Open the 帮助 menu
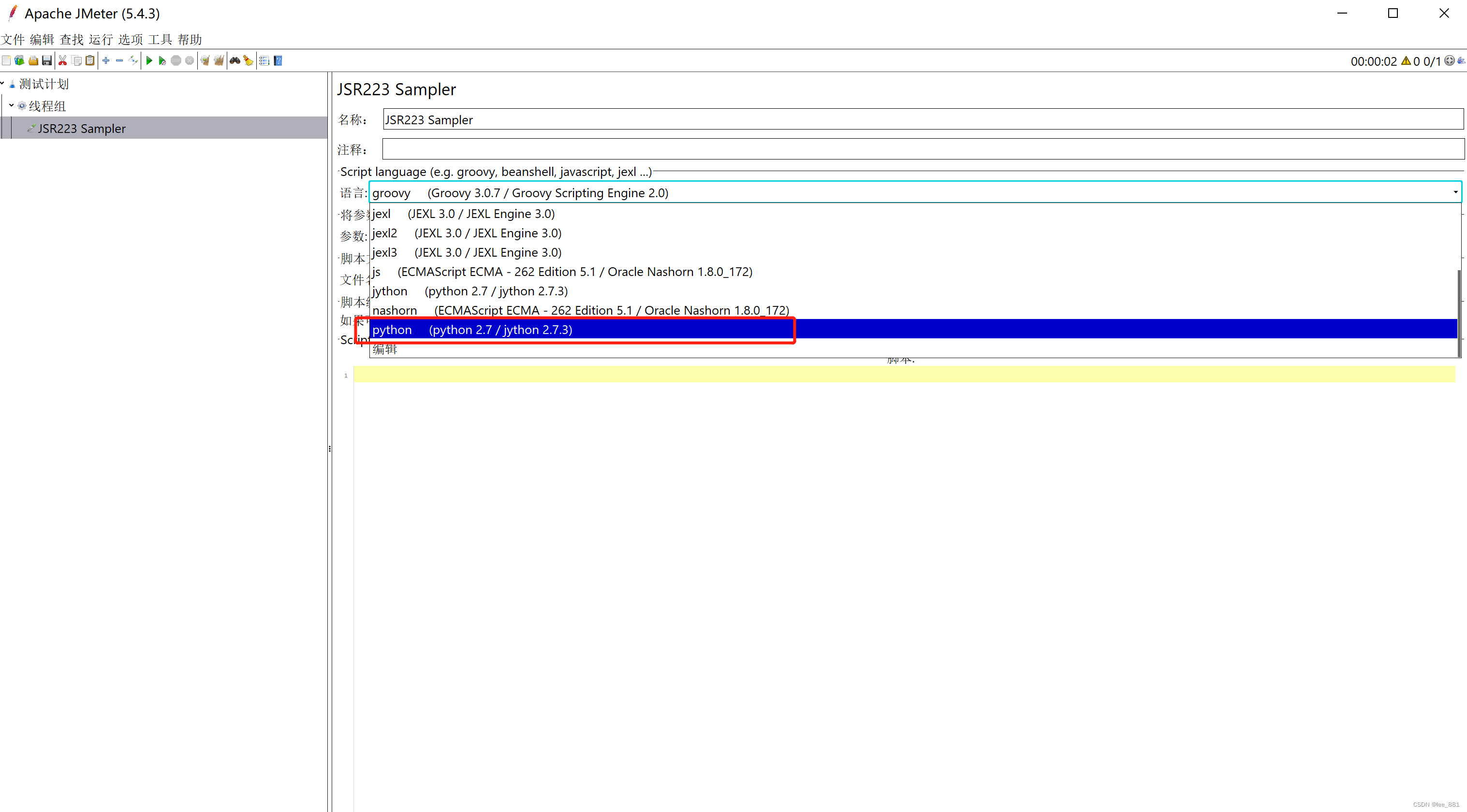The image size is (1467, 812). tap(190, 39)
